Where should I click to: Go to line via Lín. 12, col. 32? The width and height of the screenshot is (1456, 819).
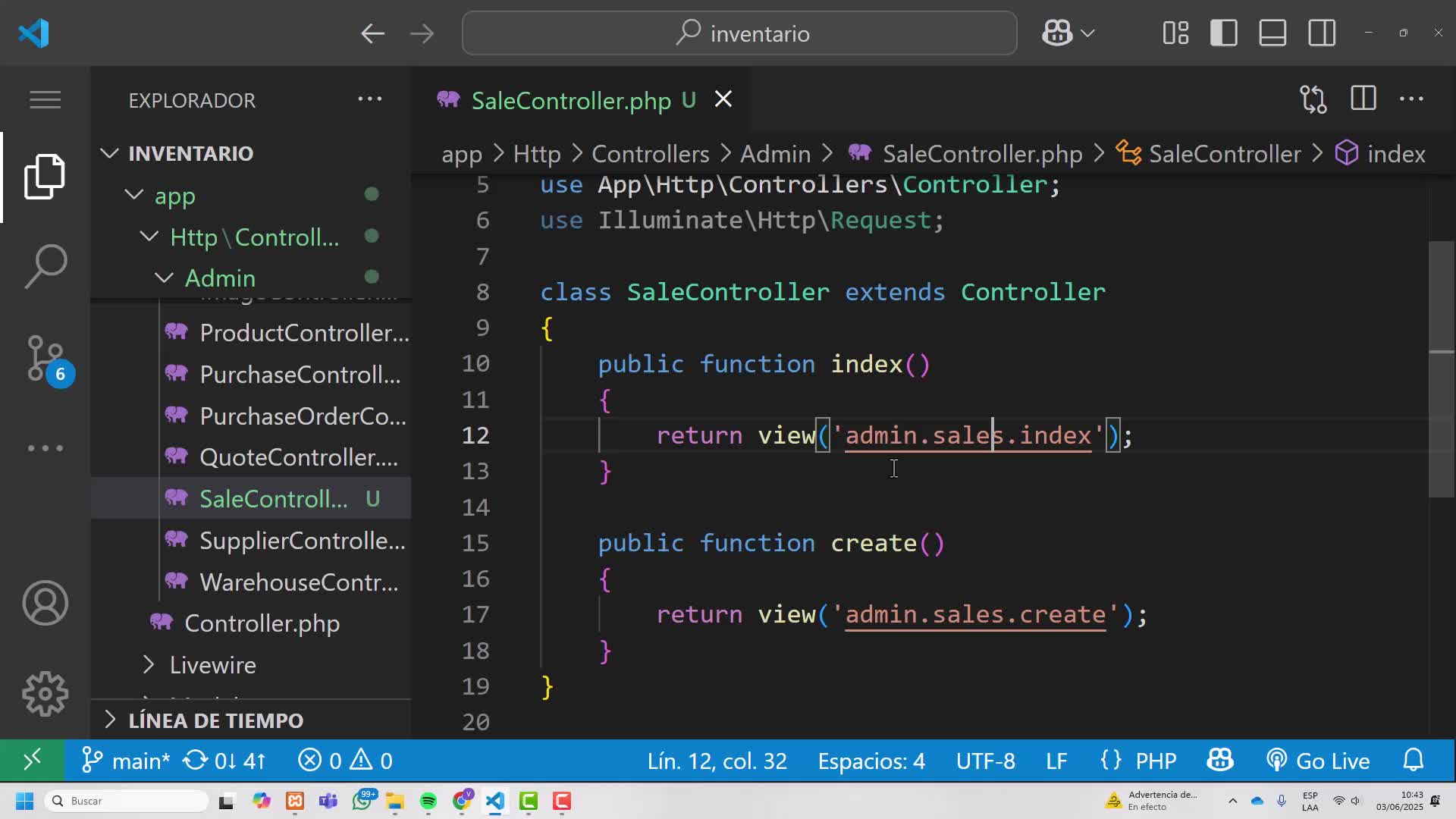717,761
